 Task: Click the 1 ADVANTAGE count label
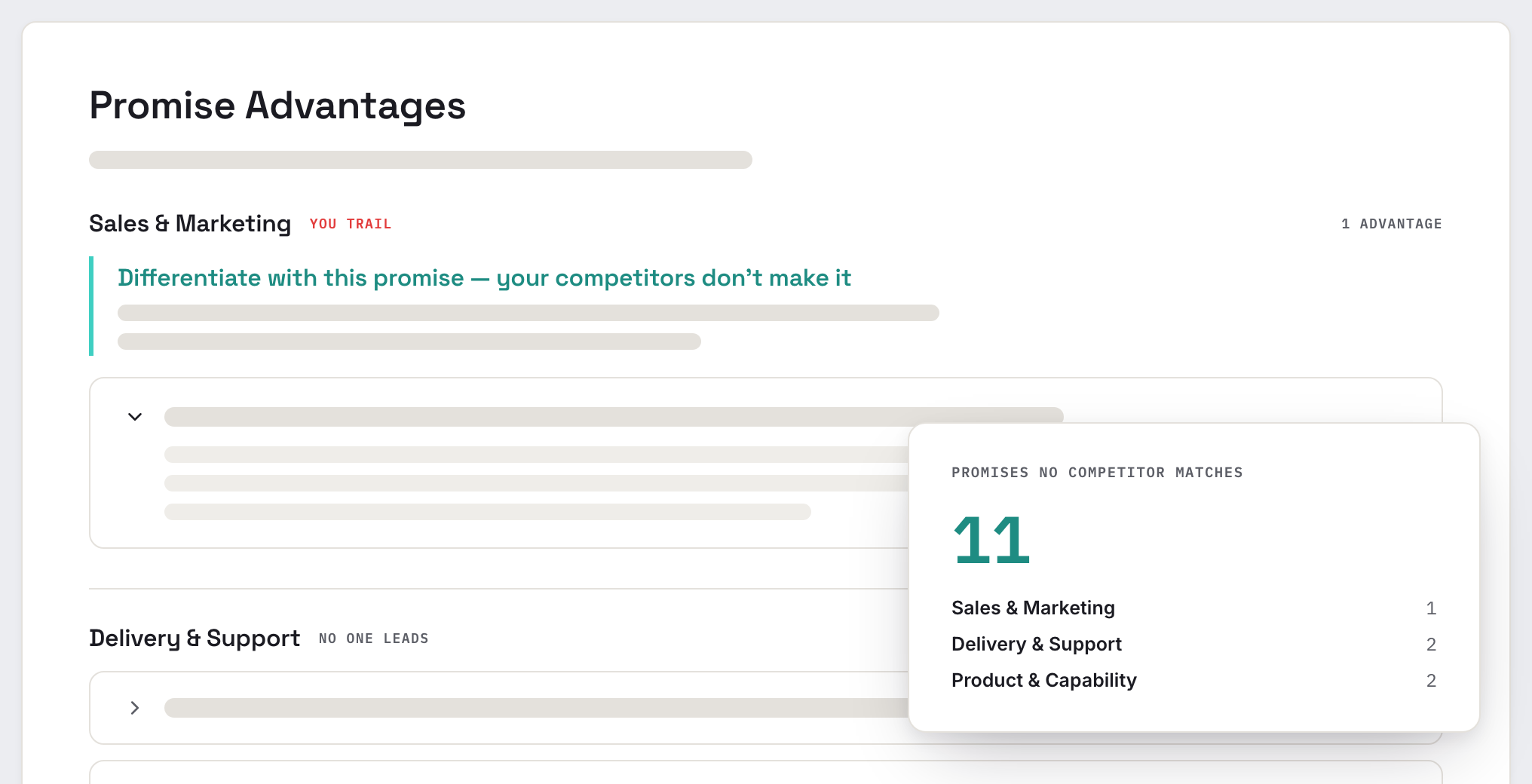pyautogui.click(x=1392, y=224)
